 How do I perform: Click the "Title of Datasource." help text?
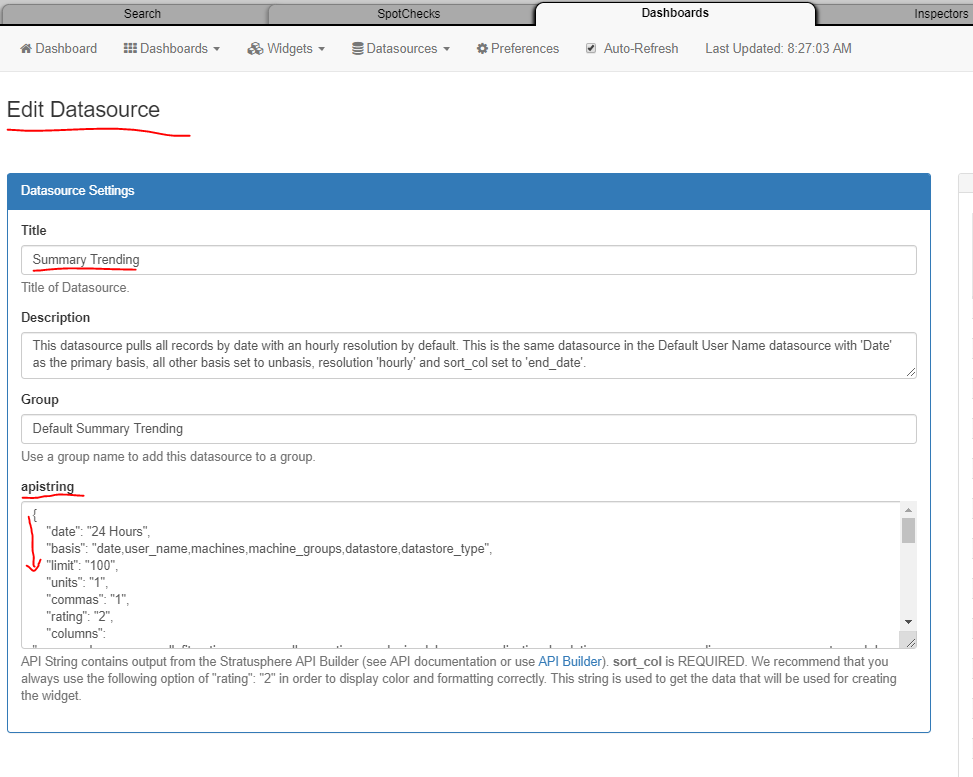pos(75,287)
